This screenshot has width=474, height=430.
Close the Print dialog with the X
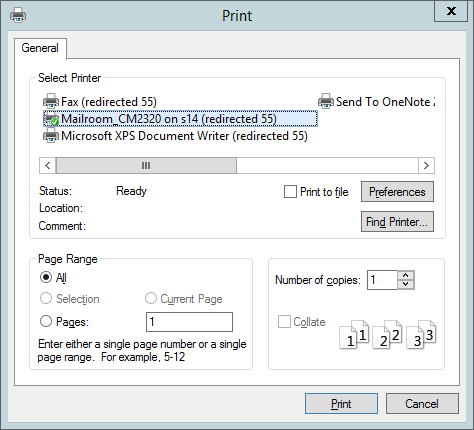pos(451,11)
